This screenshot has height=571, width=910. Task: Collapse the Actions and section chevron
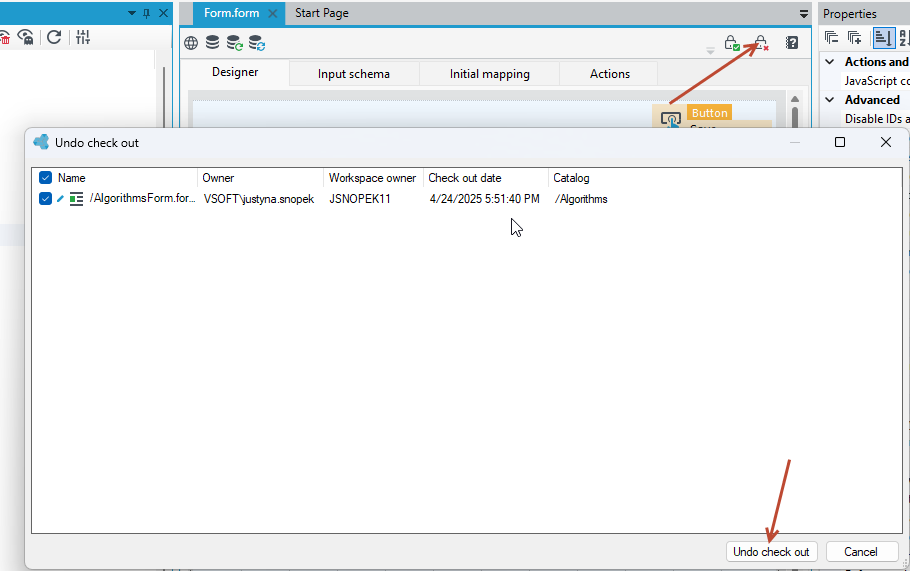830,62
